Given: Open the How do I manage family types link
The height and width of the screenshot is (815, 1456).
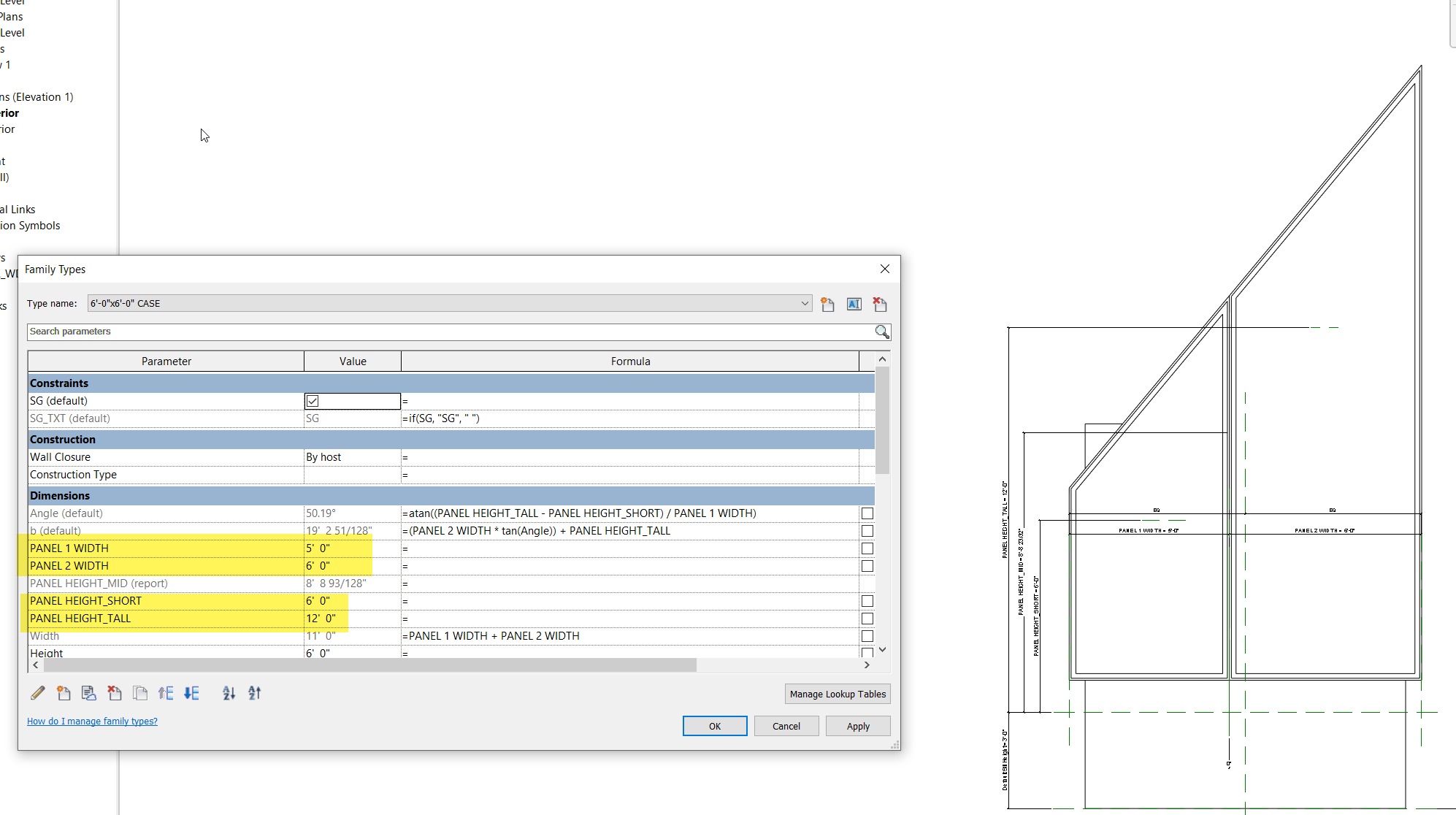Looking at the screenshot, I should click(92, 721).
